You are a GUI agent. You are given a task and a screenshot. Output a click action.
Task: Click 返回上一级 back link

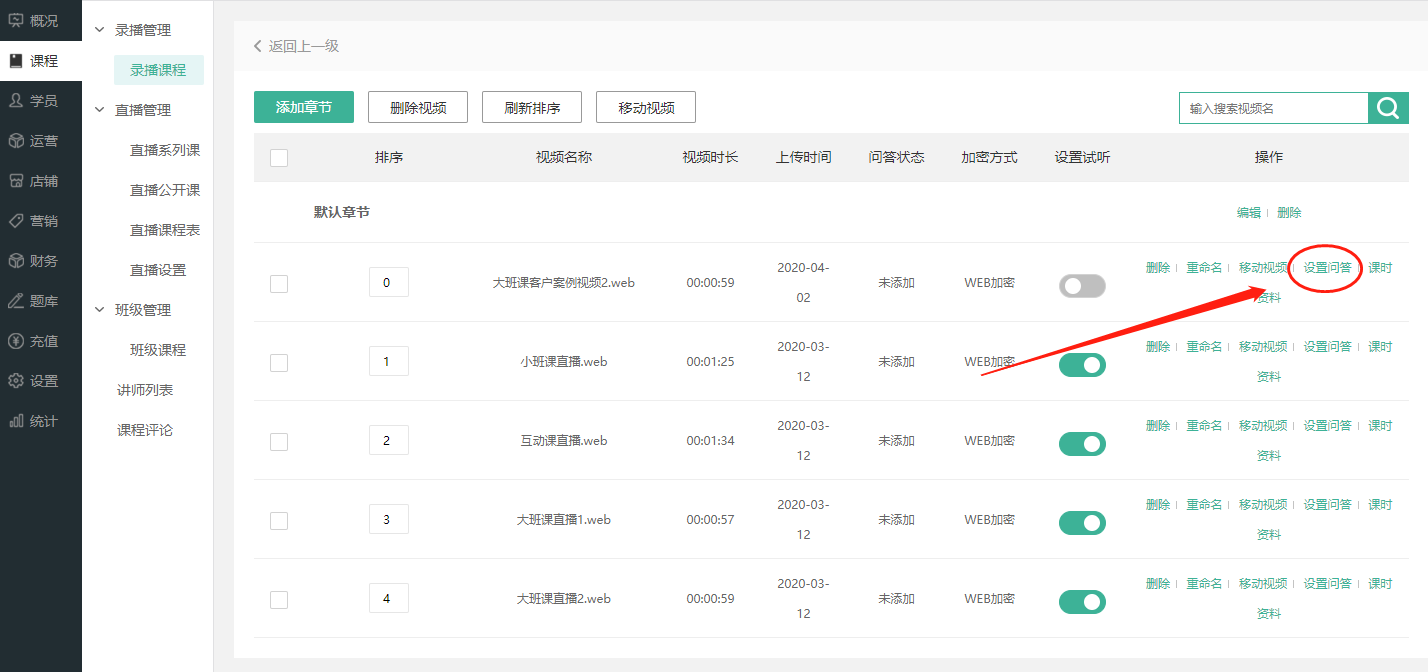[x=297, y=46]
